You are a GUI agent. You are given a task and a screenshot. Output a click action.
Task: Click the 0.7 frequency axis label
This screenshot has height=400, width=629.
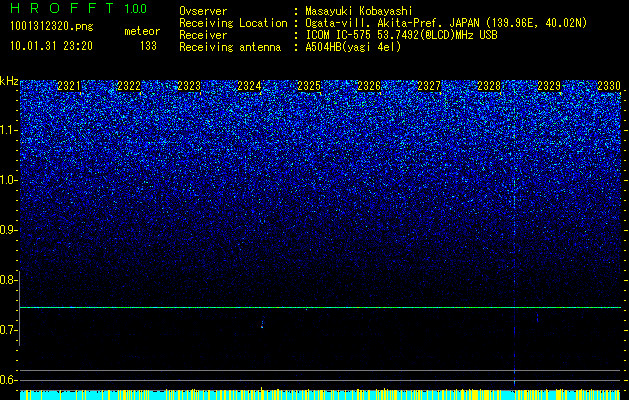tap(9, 330)
